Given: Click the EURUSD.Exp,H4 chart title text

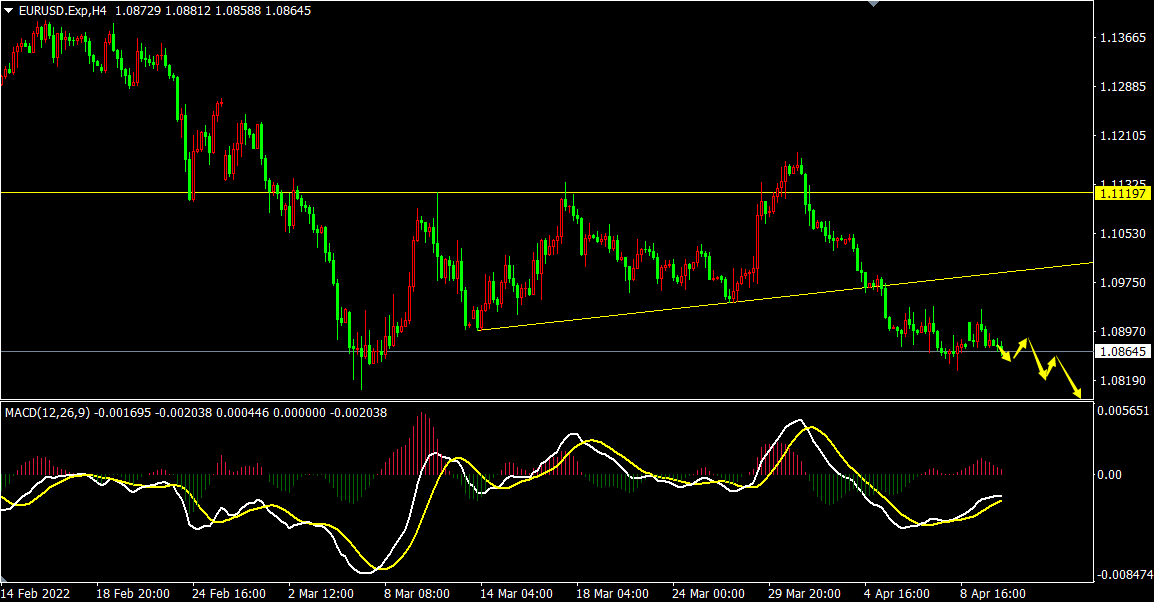Looking at the screenshot, I should [x=64, y=10].
